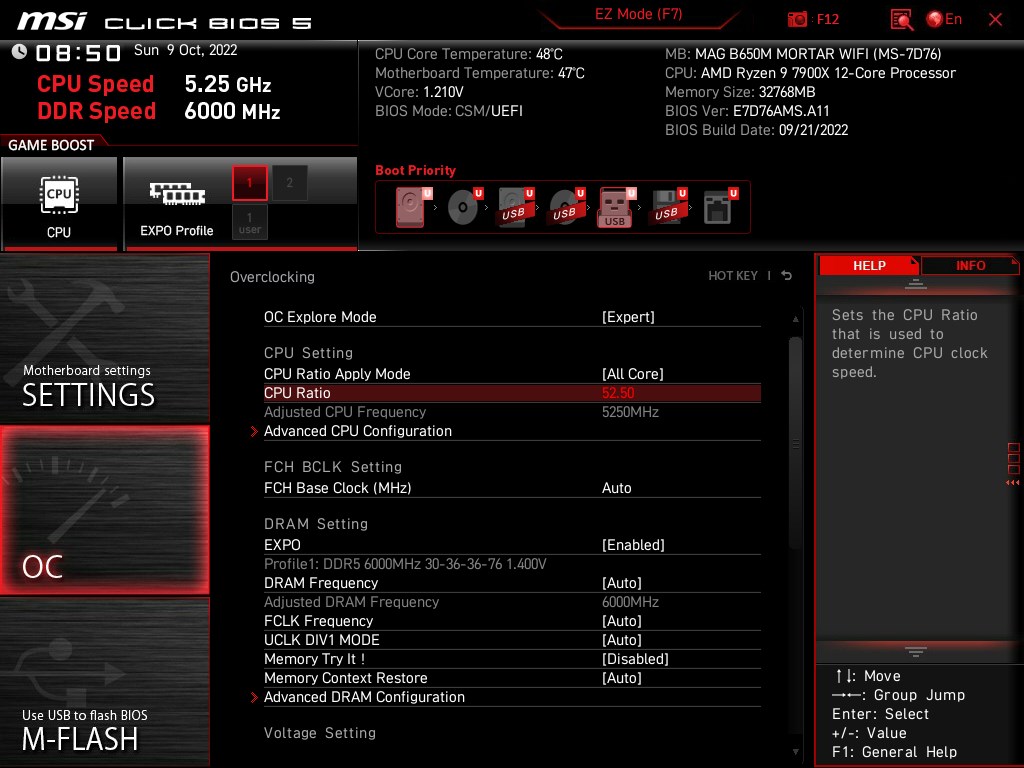Close BIOS with the red X icon
This screenshot has width=1024, height=768.
click(x=995, y=20)
